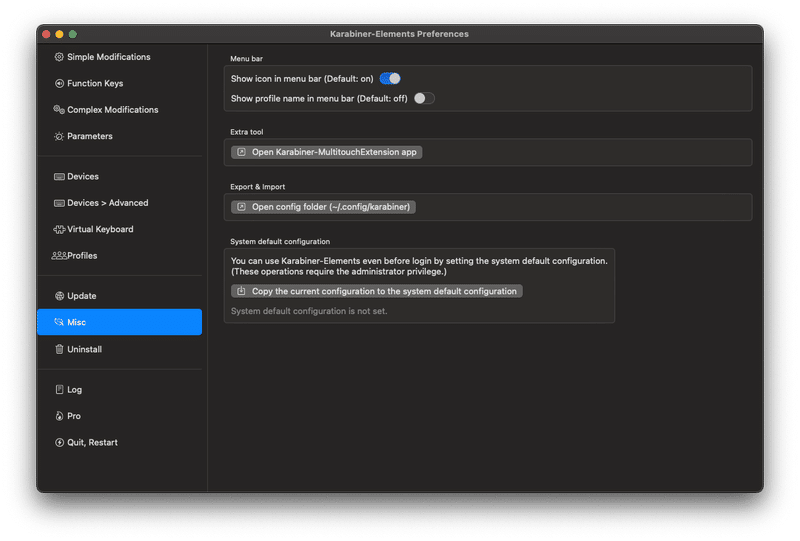
Task: Click the Uninstall trash icon
Action: pos(59,349)
